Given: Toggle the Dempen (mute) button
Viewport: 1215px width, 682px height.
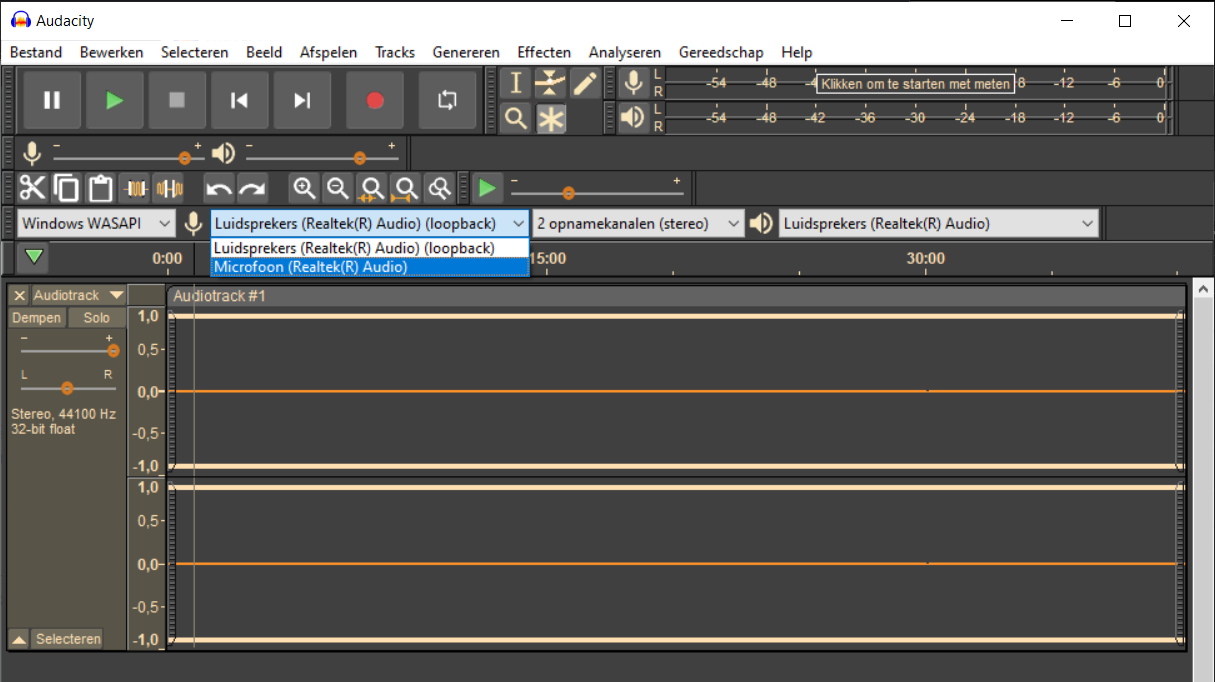Looking at the screenshot, I should [x=37, y=318].
